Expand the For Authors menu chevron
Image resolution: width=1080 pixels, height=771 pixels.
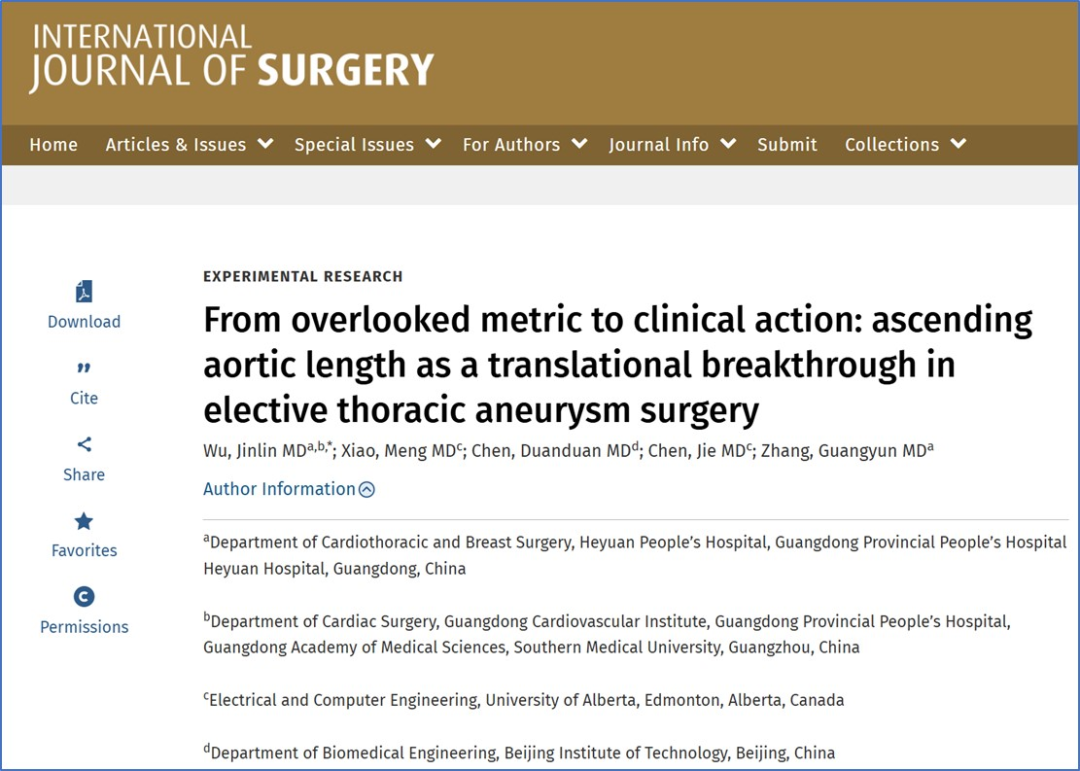(x=579, y=144)
